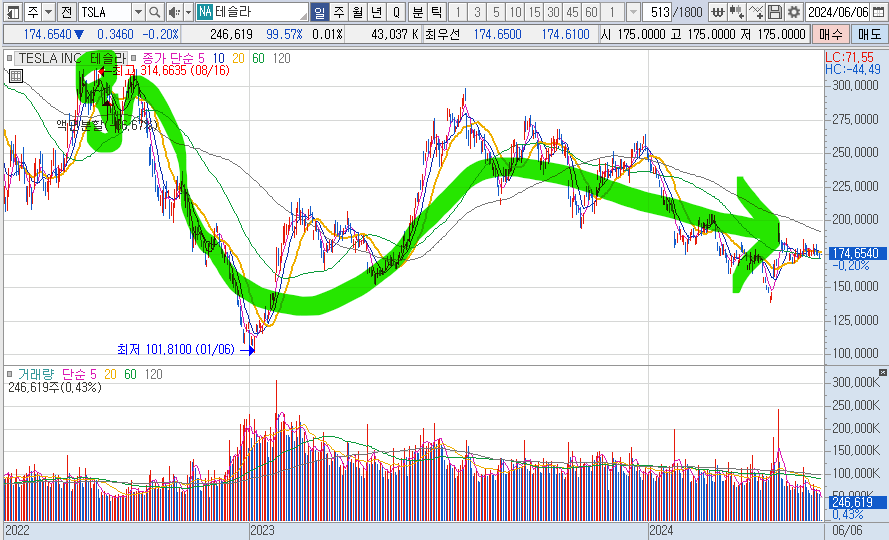Open the TSLA symbol history dropdown
This screenshot has height=540, width=889.
coord(138,12)
